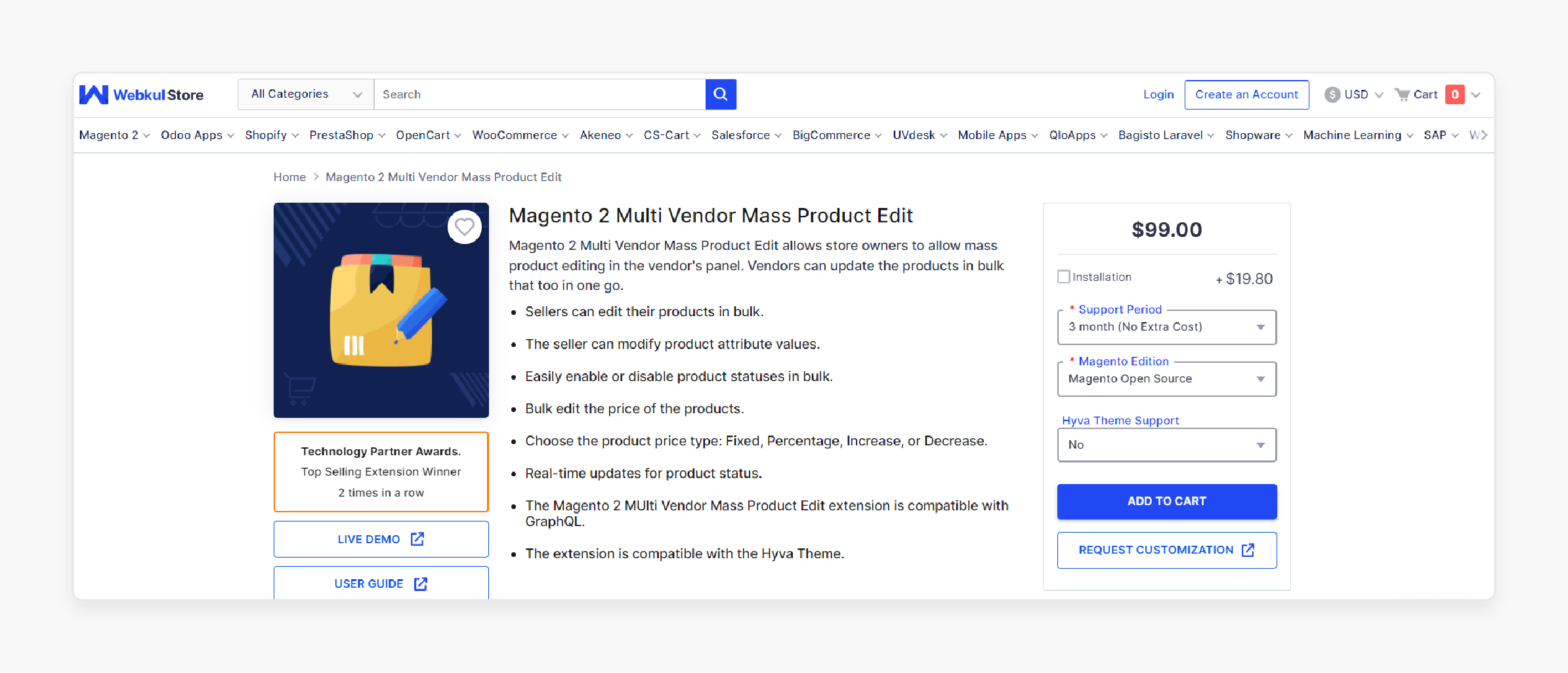1568x673 pixels.
Task: Click the USD dollar coin icon
Action: pos(1332,94)
